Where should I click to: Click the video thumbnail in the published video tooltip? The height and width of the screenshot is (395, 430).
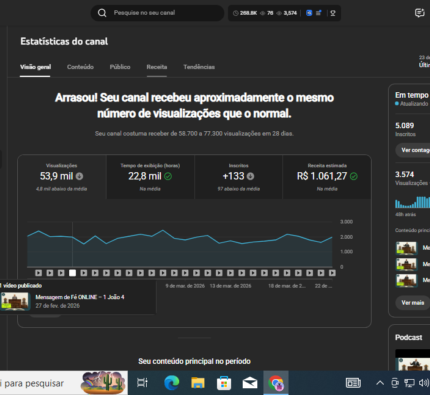15,301
